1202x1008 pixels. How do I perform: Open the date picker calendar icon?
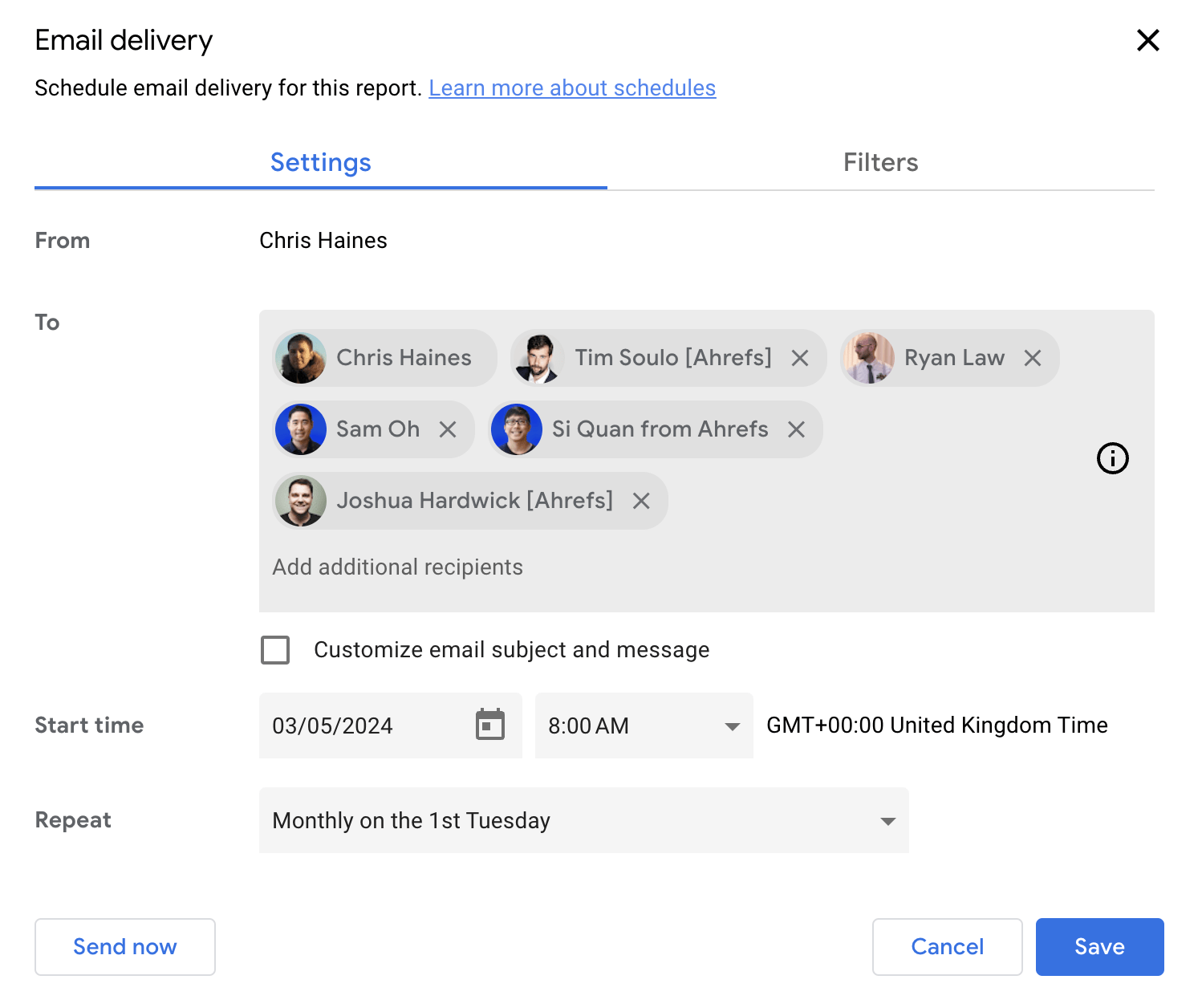490,725
